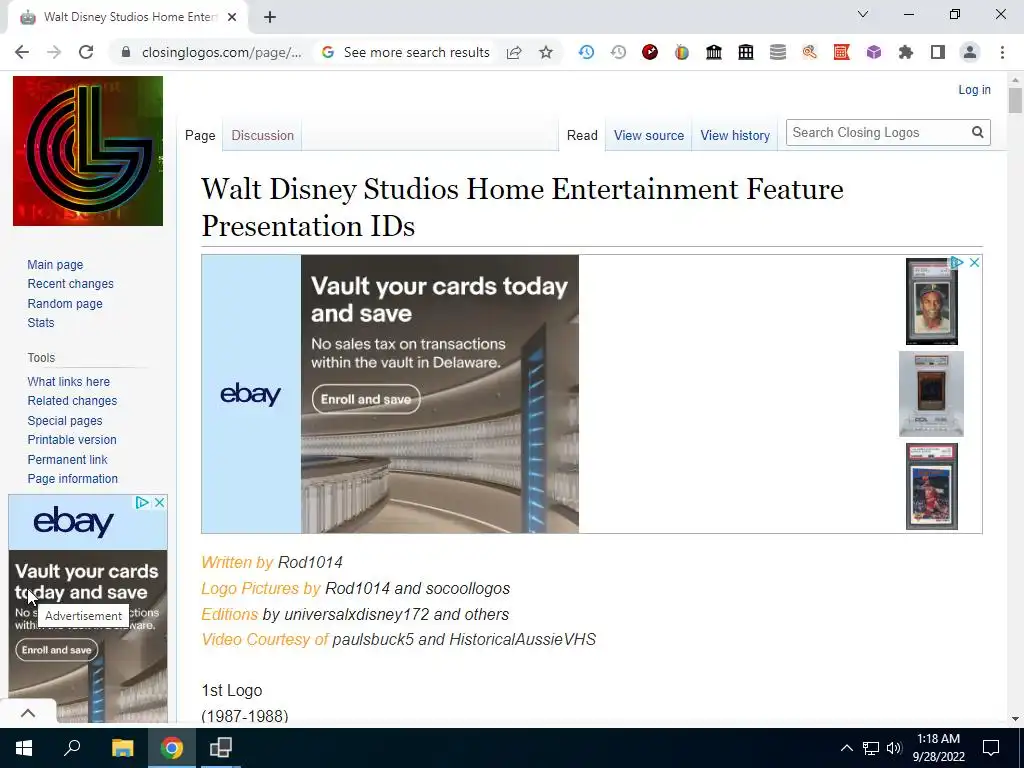Open the colorful apple extension icon
Image resolution: width=1024 pixels, height=768 pixels.
(x=682, y=52)
